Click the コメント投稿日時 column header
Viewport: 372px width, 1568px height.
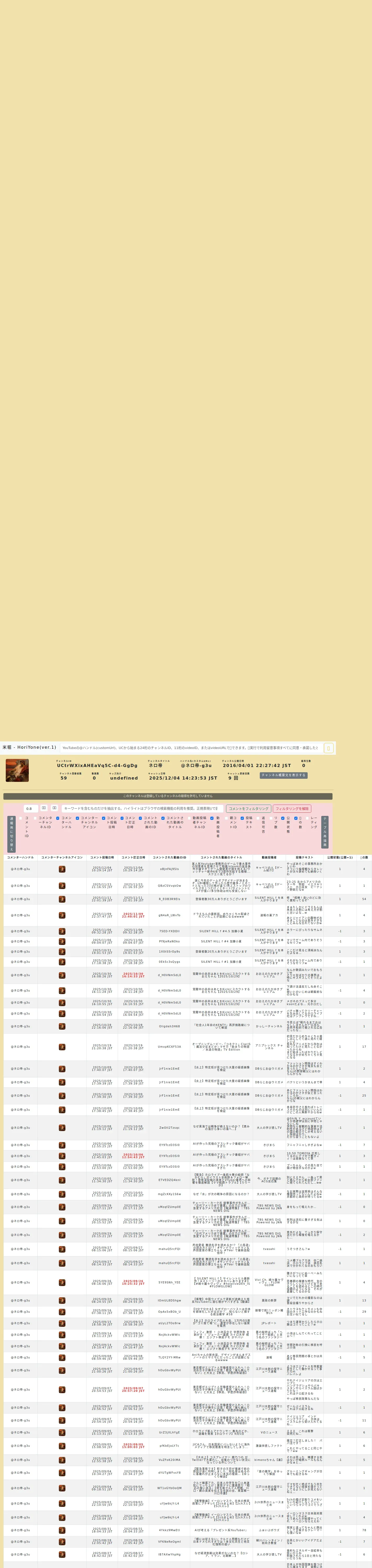(x=102, y=857)
